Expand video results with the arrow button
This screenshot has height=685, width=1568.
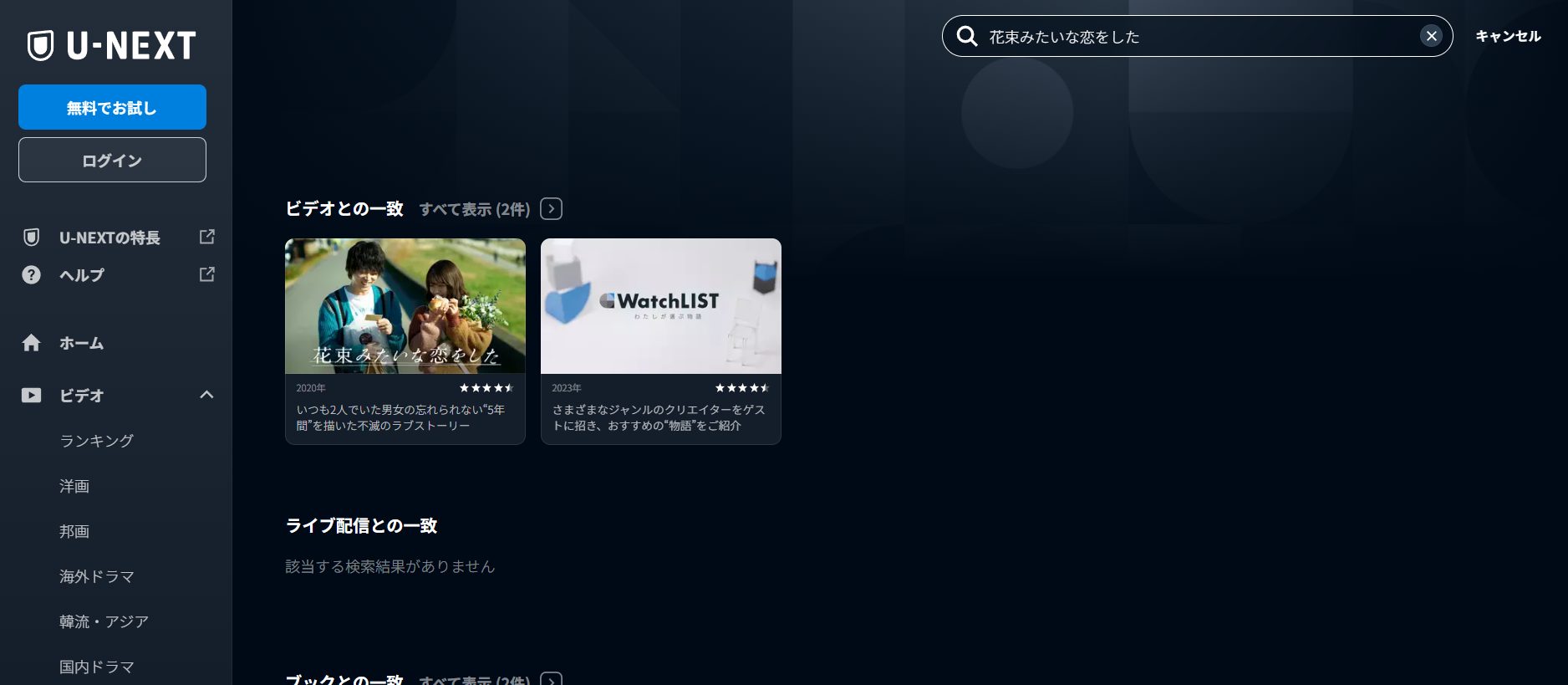551,208
